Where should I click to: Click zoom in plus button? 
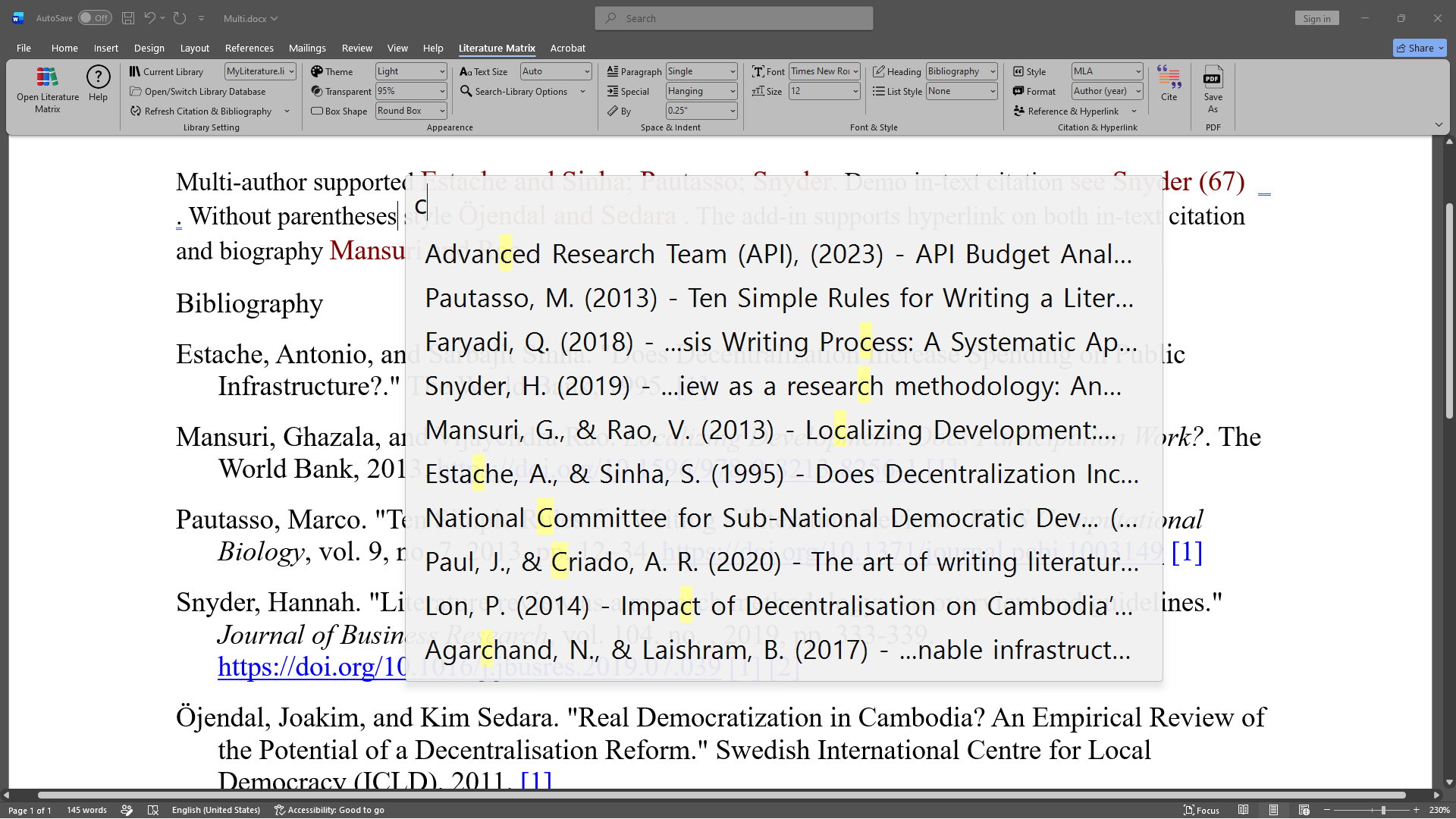[x=1416, y=810]
